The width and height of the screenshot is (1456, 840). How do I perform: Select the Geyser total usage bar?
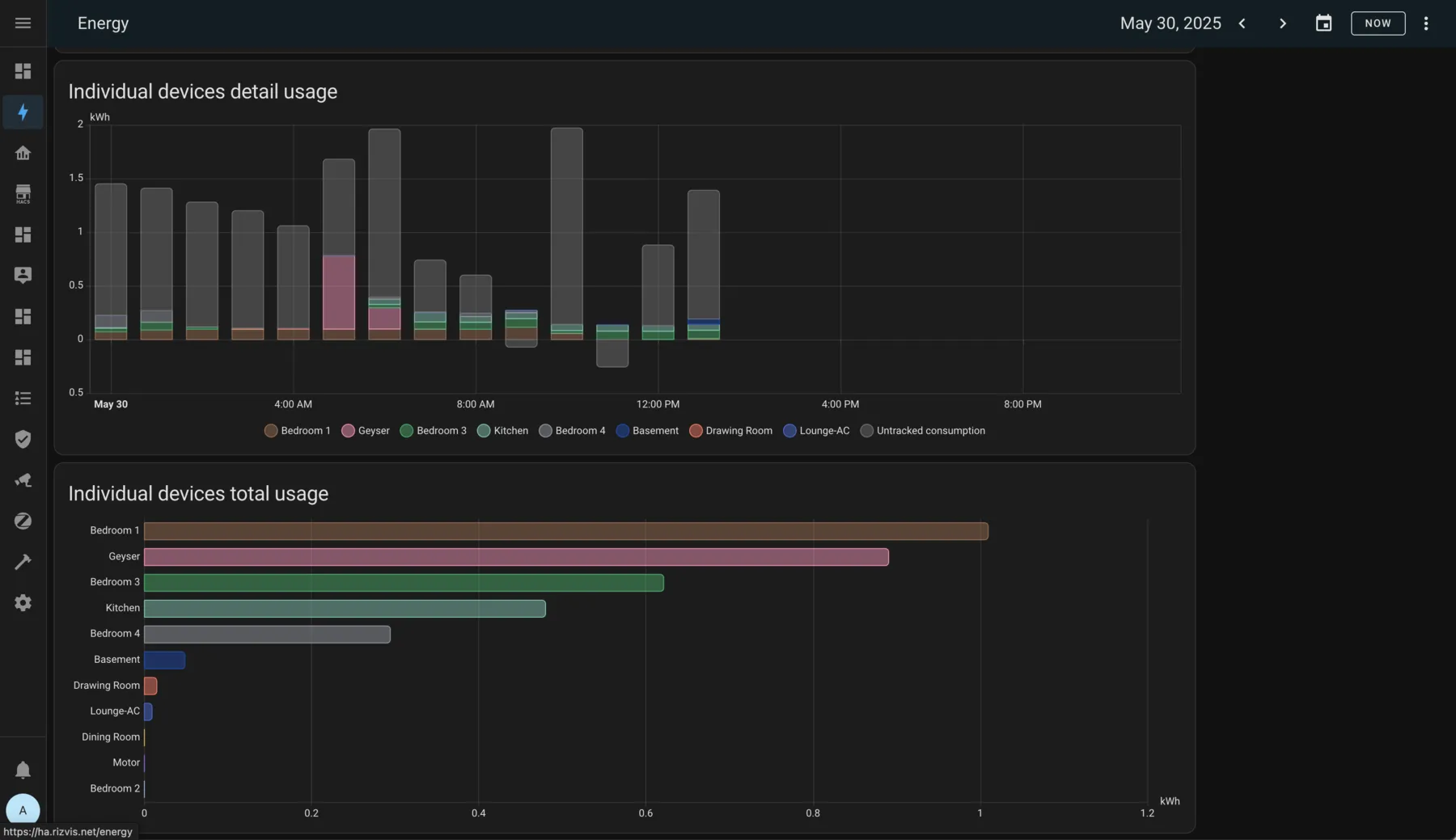pos(516,557)
